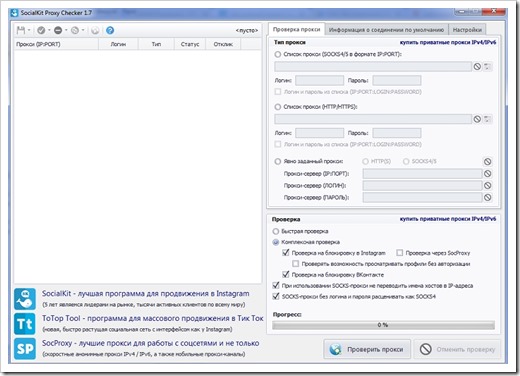This screenshot has height=376, width=520.
Task: Select 'Явно заданный прокси' radio button
Action: pyautogui.click(x=278, y=161)
